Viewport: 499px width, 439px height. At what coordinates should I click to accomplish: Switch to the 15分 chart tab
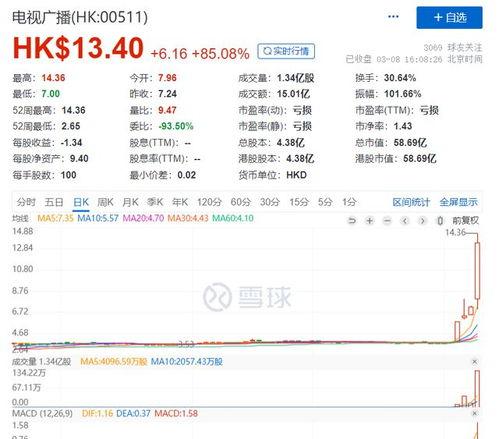(x=299, y=202)
